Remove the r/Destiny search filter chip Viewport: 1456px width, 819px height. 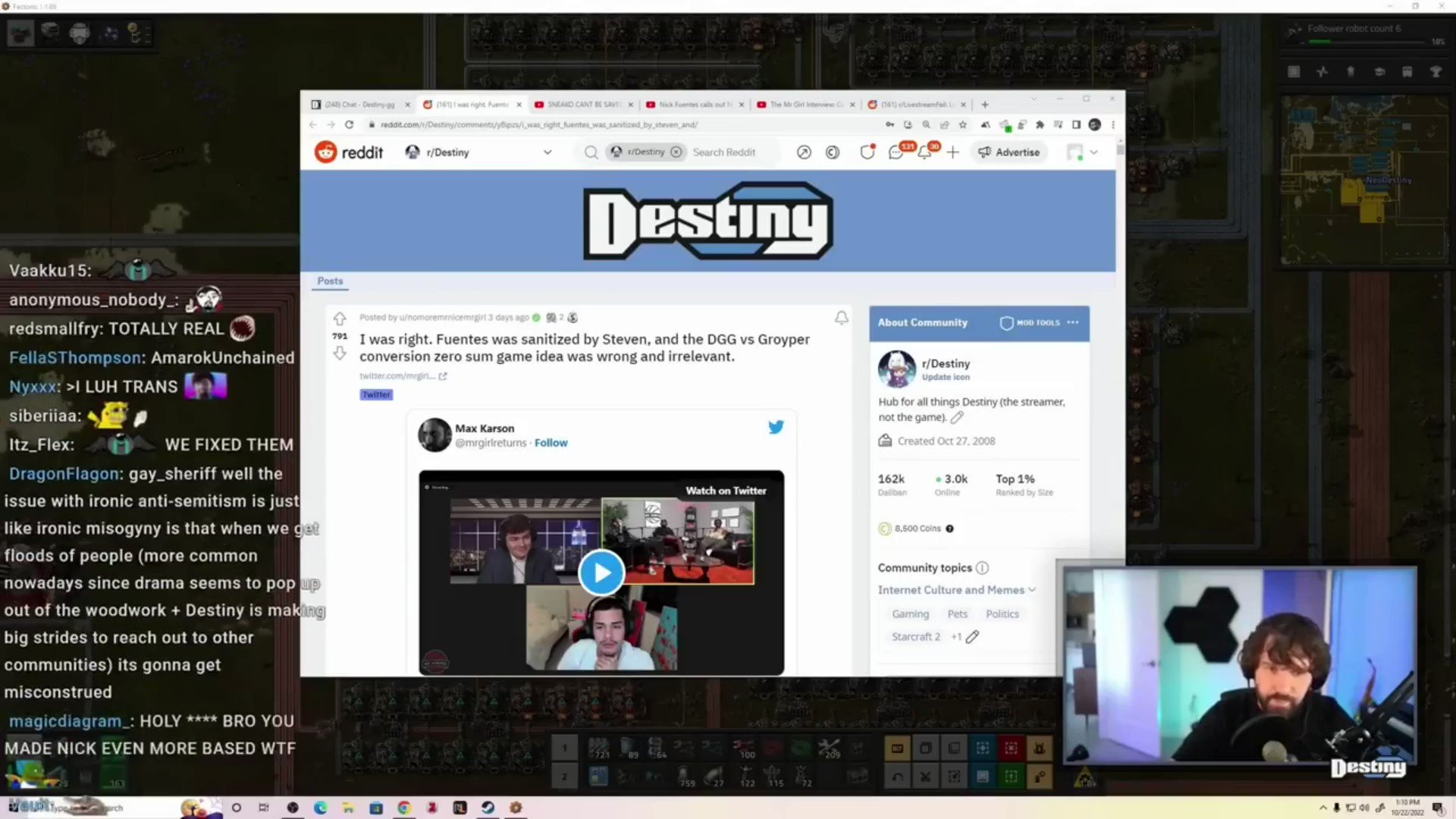(676, 152)
